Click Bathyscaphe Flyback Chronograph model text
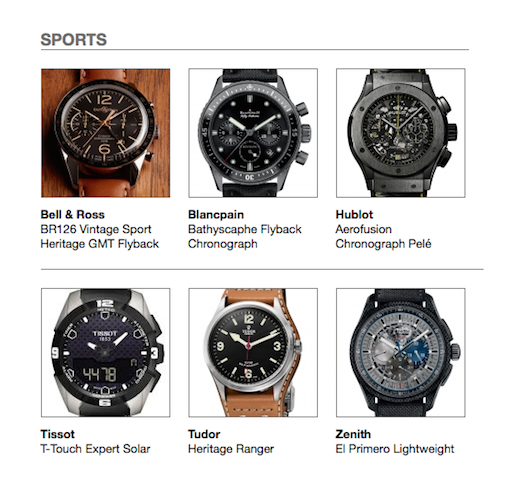 coord(245,236)
